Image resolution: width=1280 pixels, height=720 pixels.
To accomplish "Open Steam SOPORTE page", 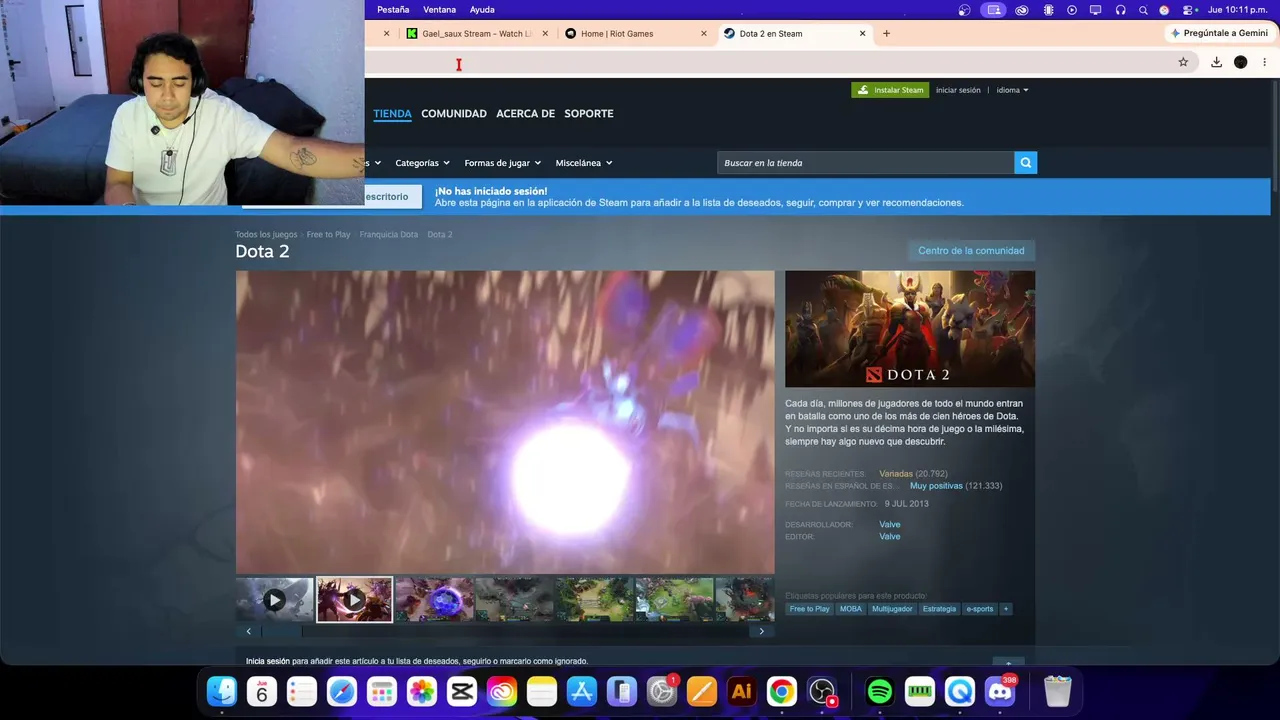I will click(589, 114).
